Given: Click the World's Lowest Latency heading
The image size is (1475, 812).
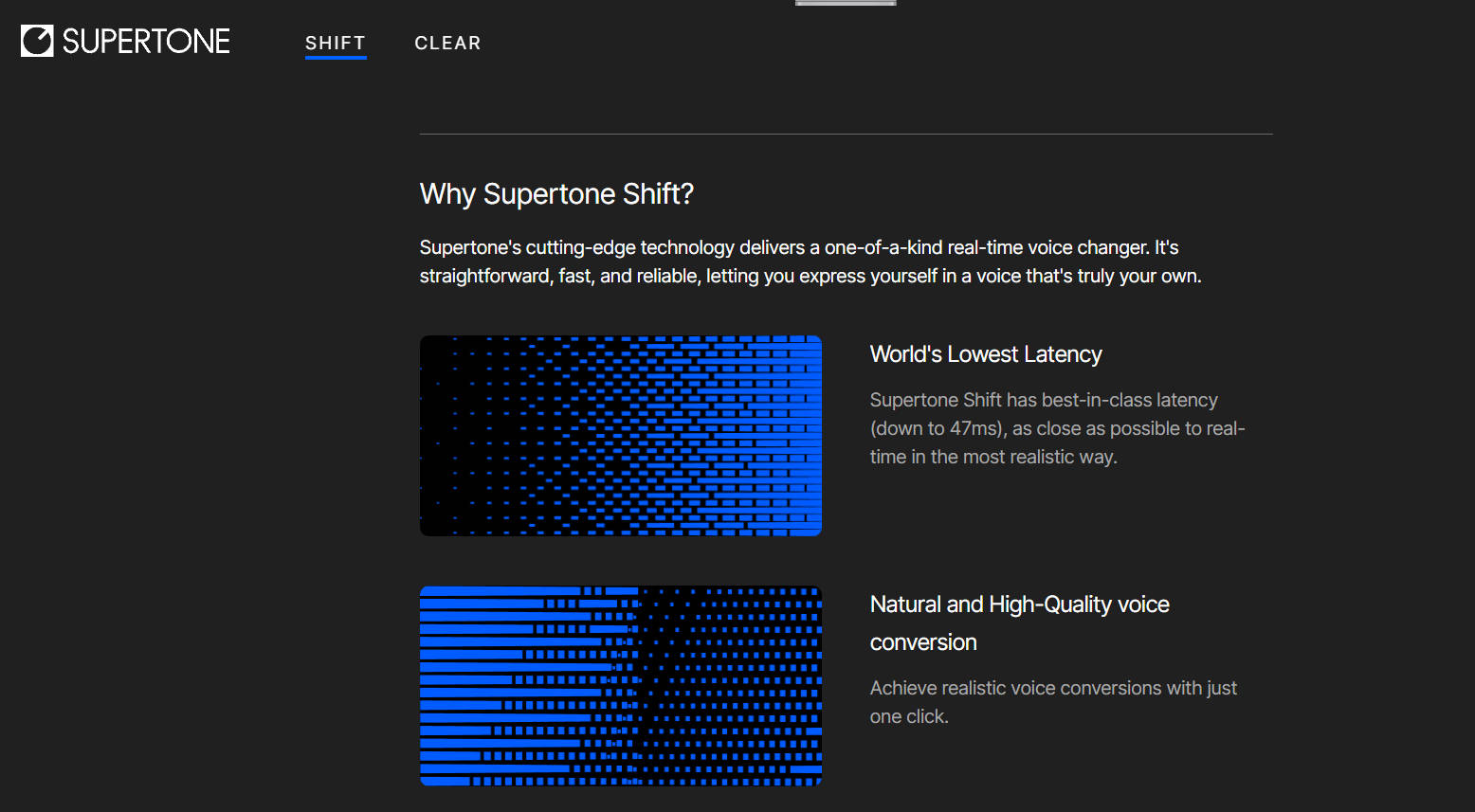Looking at the screenshot, I should tap(985, 353).
